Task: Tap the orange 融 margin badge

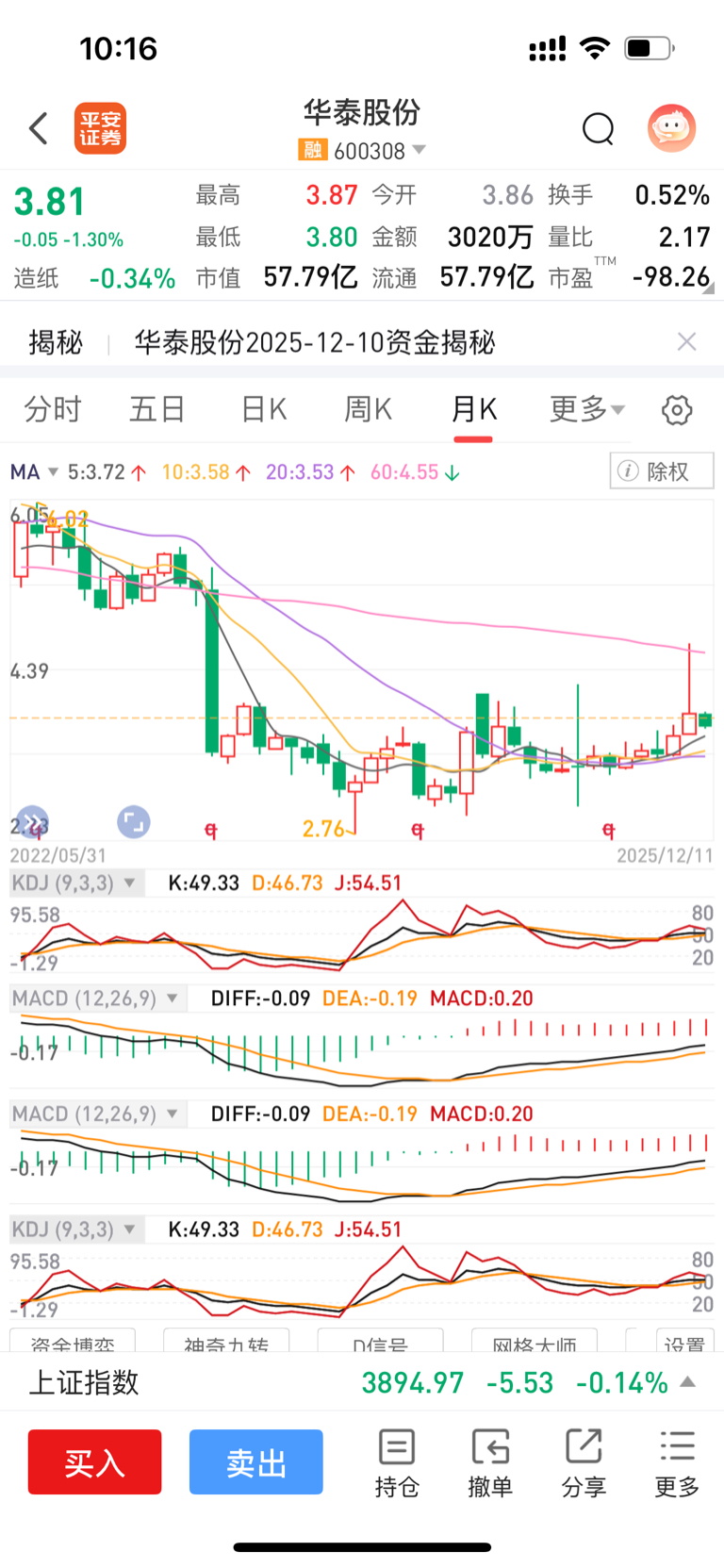Action: pyautogui.click(x=312, y=150)
